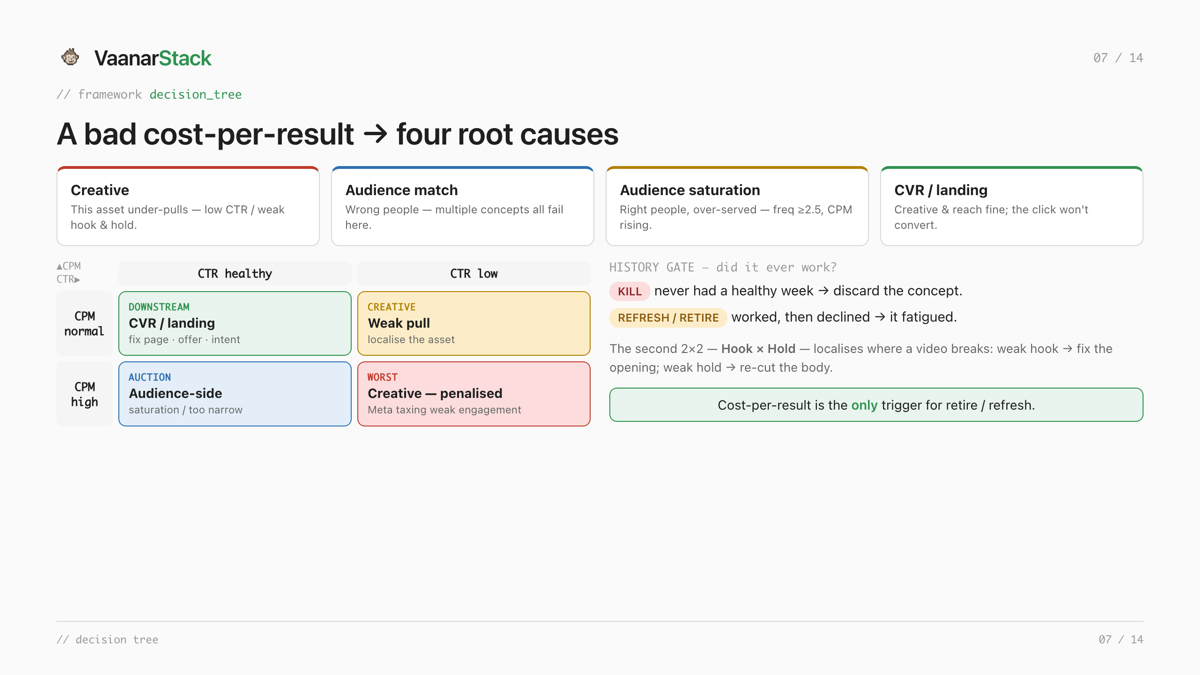This screenshot has width=1200, height=675.
Task: Click 'saturation / too narrow' subtitle
Action: [x=185, y=410]
